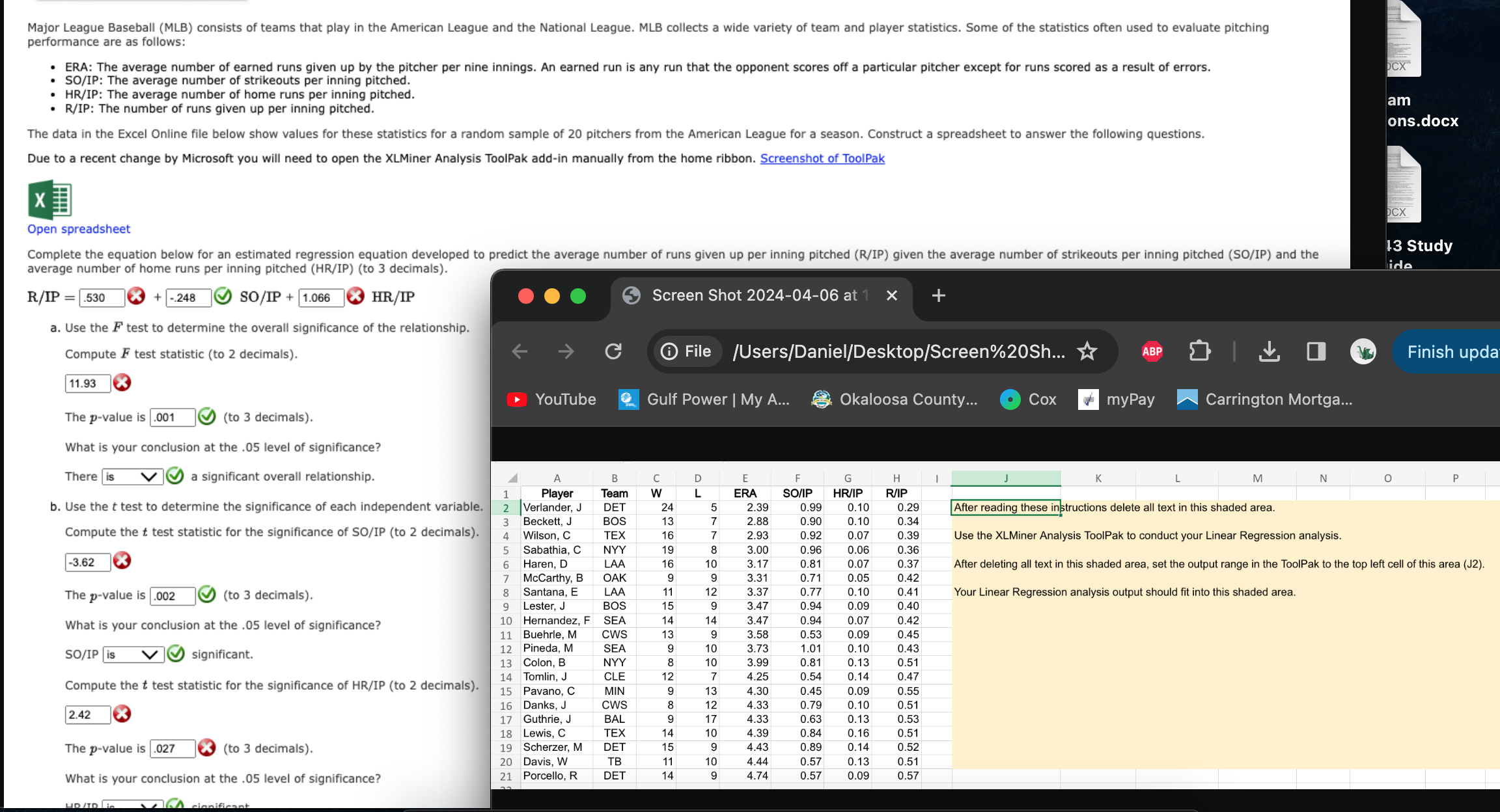Click the red X beside the .530 field
This screenshot has width=1500, height=812.
point(135,296)
